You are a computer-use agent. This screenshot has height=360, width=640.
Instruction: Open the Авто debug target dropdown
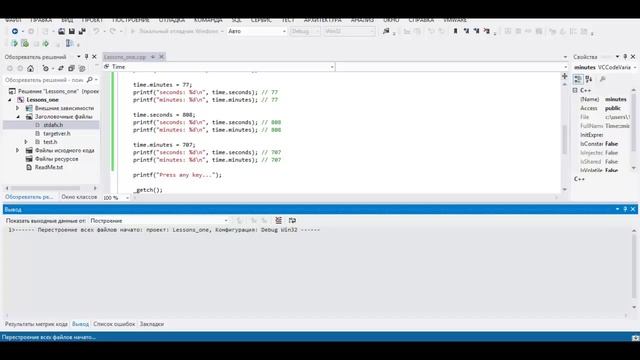coord(257,31)
